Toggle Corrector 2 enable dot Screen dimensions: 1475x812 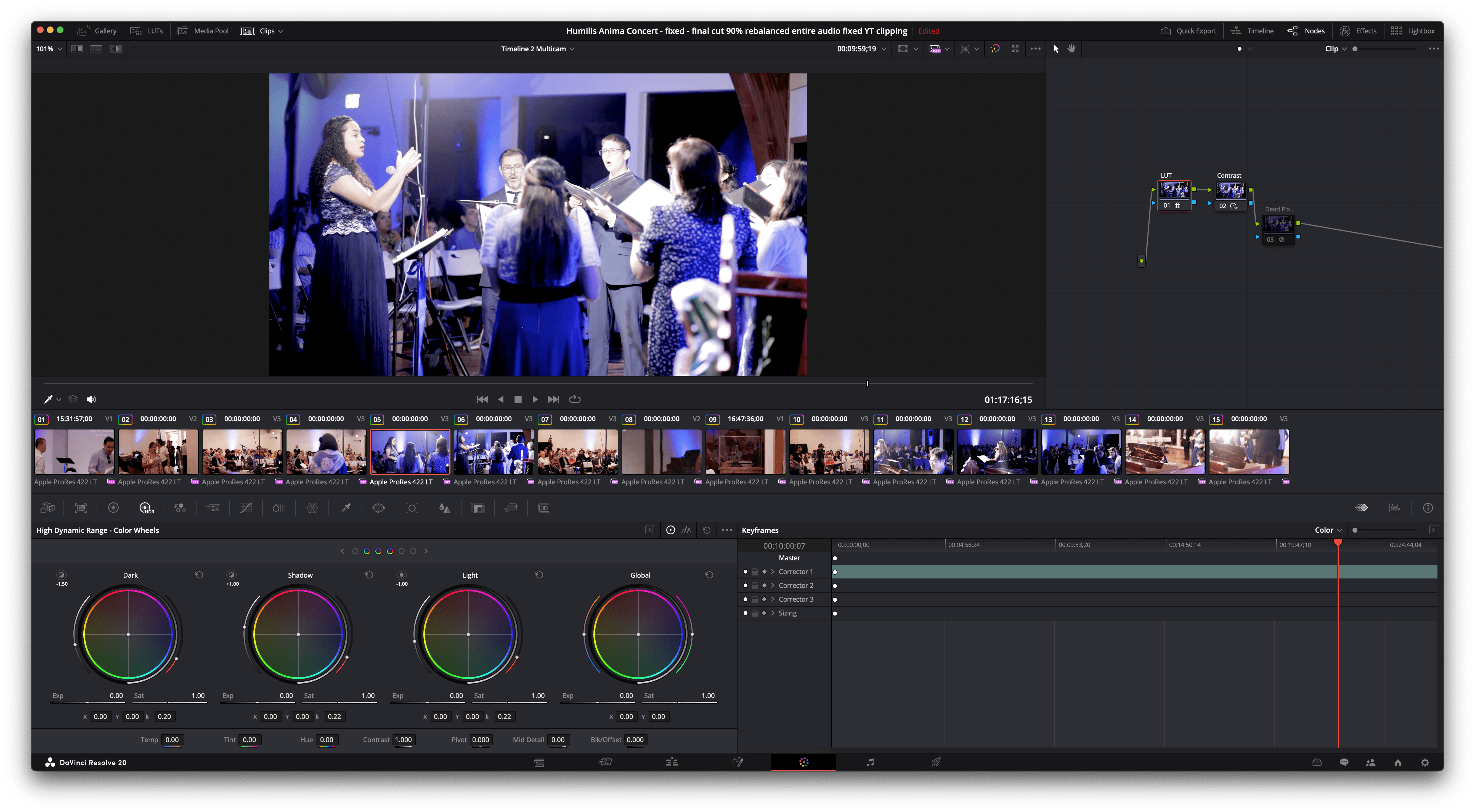(745, 585)
